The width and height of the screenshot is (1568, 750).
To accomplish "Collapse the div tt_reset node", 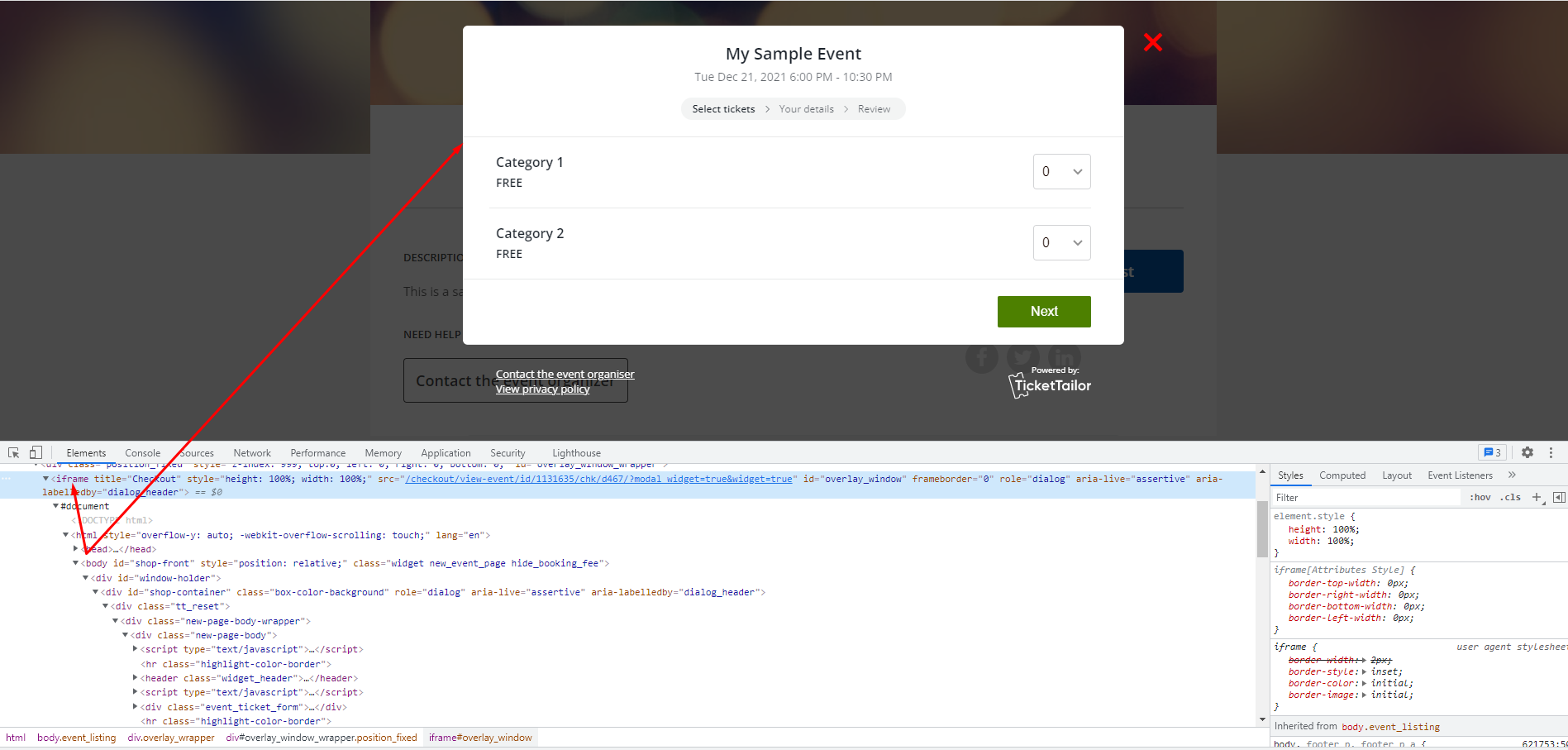I will (105, 606).
